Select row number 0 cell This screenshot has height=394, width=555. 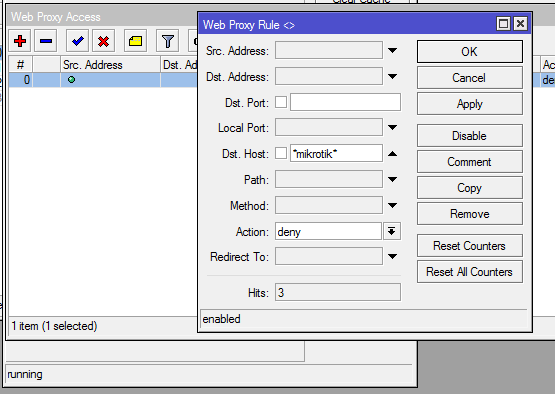21,80
